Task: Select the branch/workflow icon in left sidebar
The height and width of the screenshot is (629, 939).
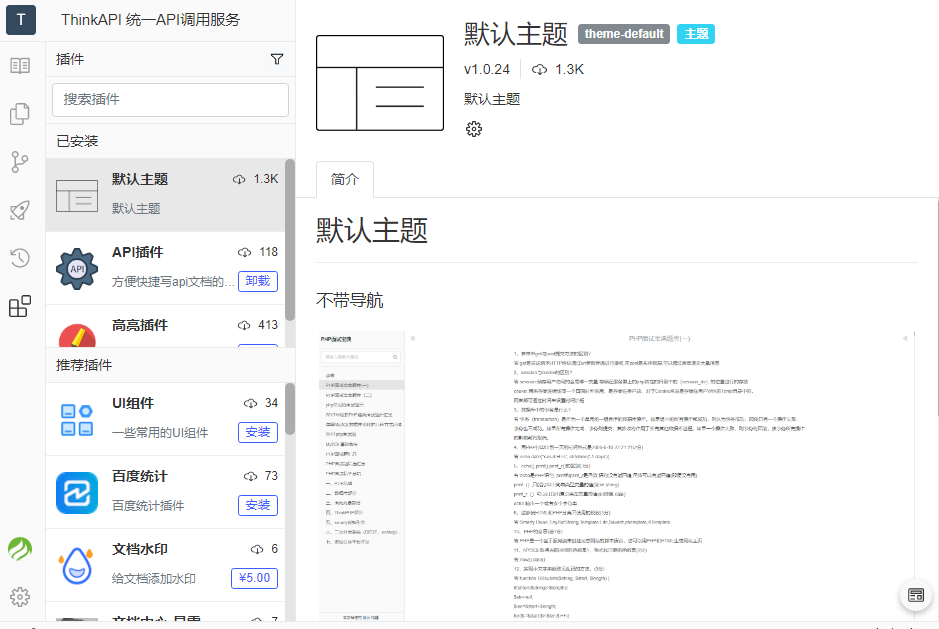Action: (x=20, y=161)
